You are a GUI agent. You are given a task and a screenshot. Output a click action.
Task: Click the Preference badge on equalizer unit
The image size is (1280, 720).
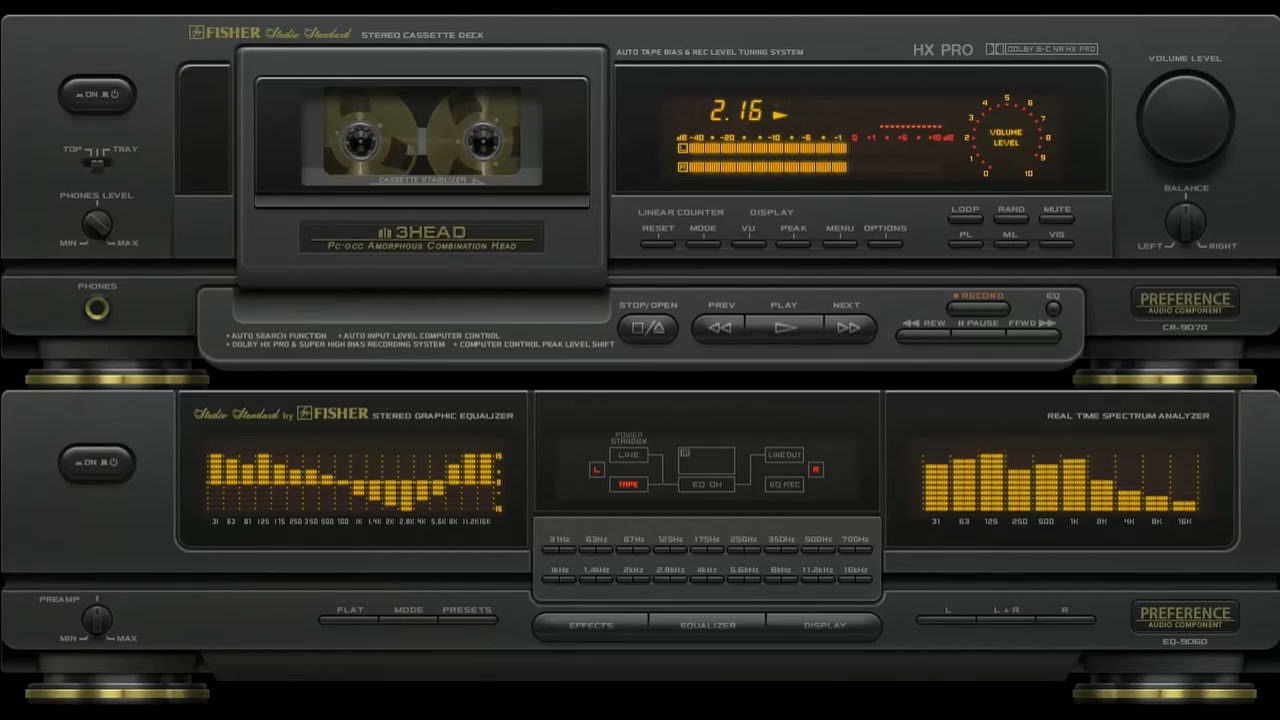1185,616
